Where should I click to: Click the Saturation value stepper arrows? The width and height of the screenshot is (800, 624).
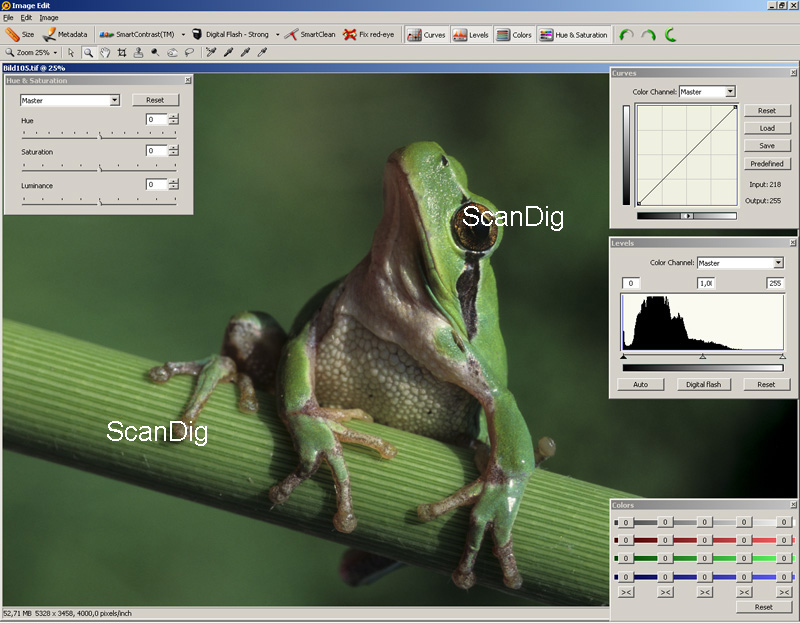(x=174, y=151)
